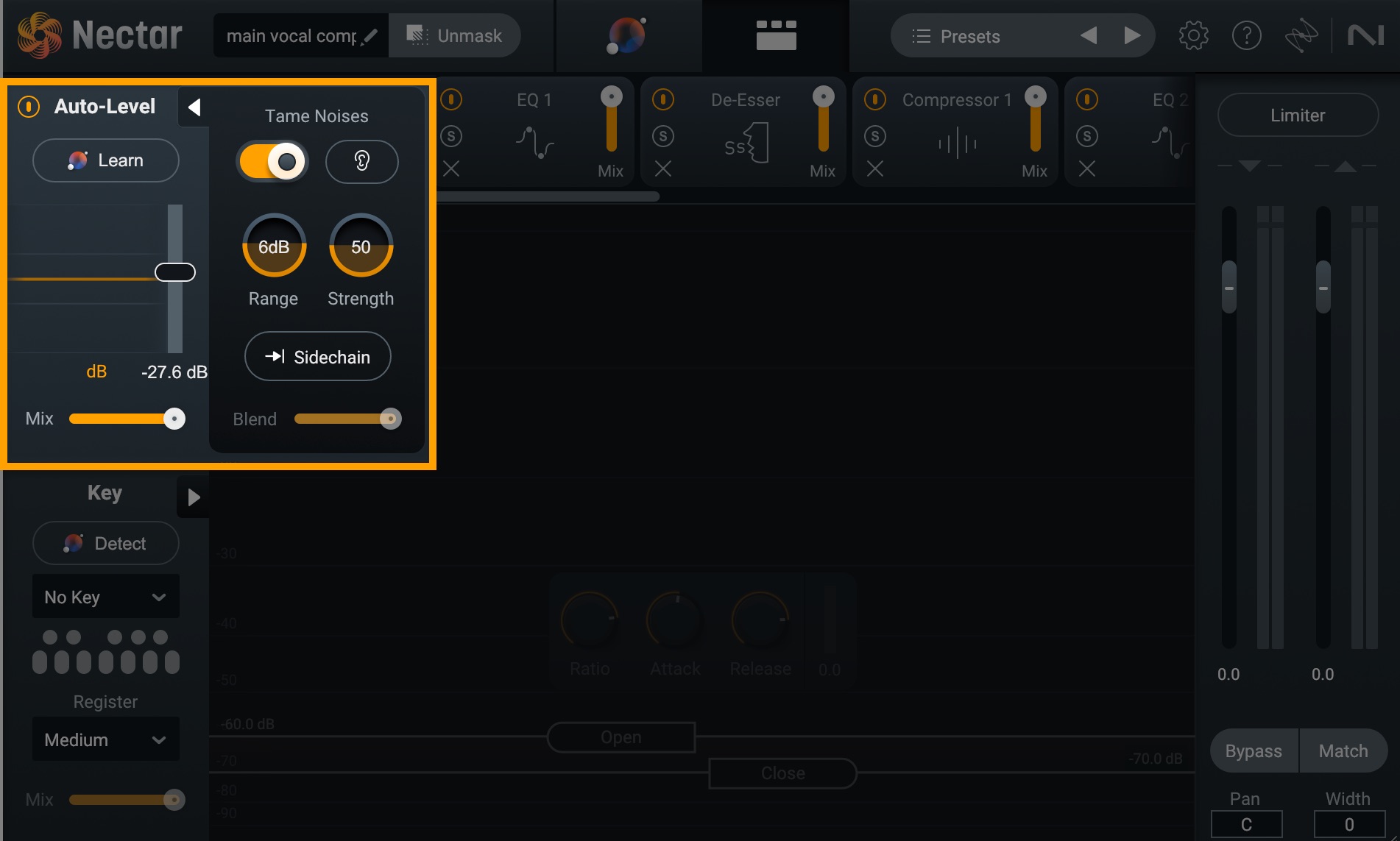
Task: Open the No Key dropdown
Action: click(105, 597)
